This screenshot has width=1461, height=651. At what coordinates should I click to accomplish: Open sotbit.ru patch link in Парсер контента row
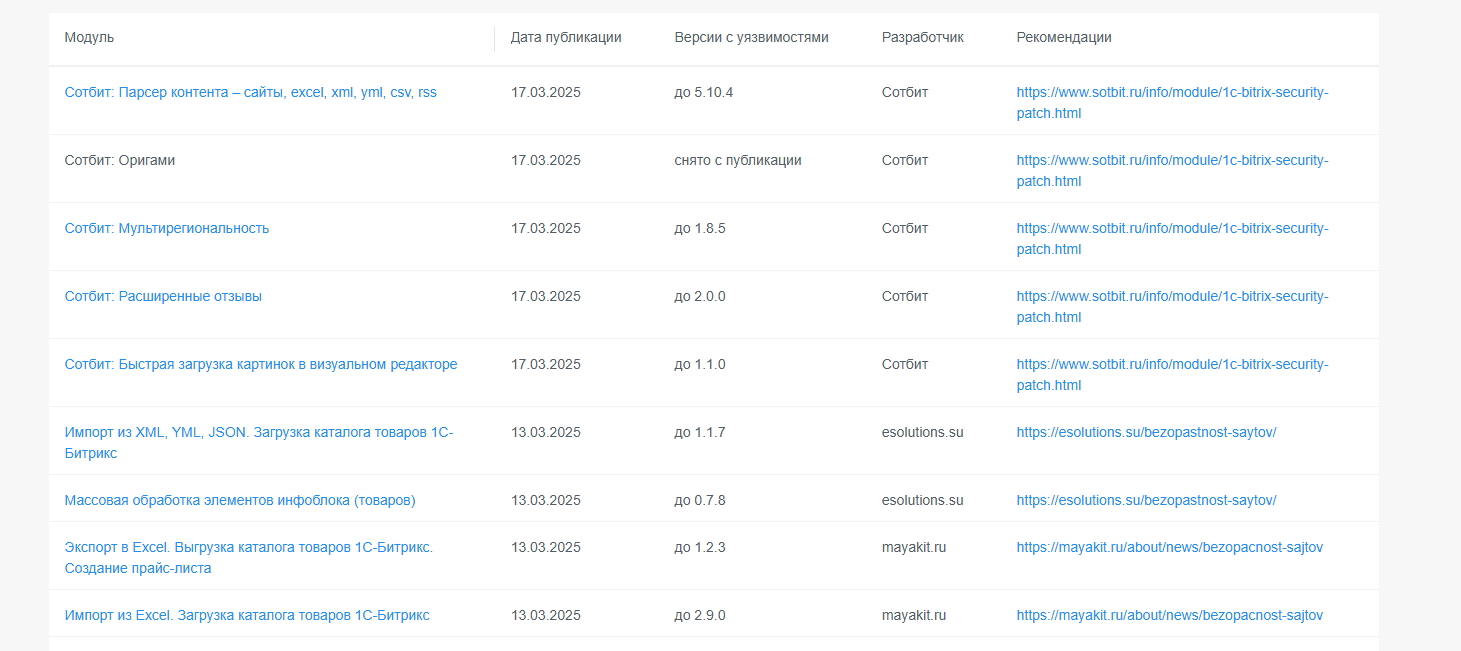click(1173, 102)
